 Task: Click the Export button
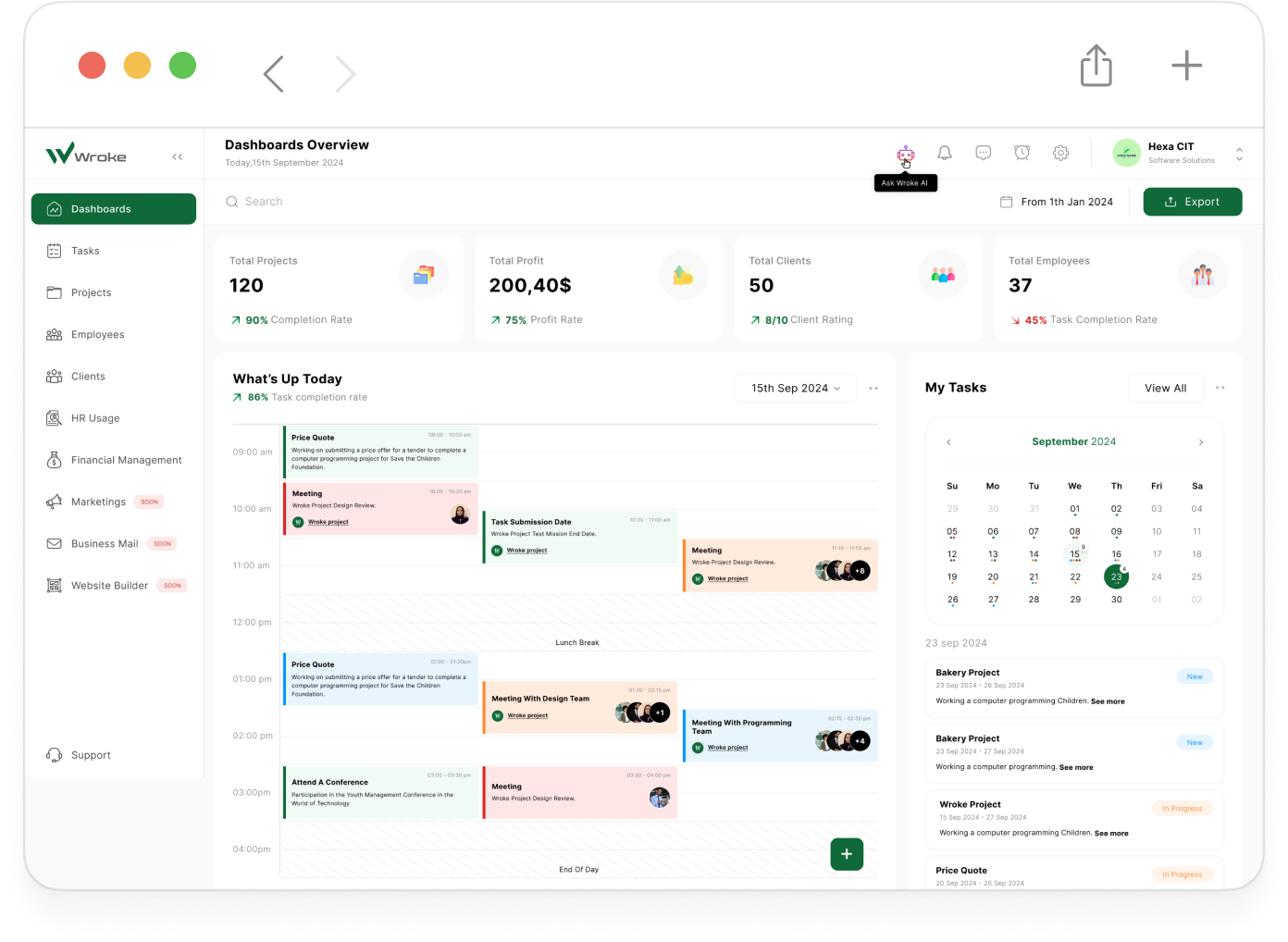pos(1193,201)
